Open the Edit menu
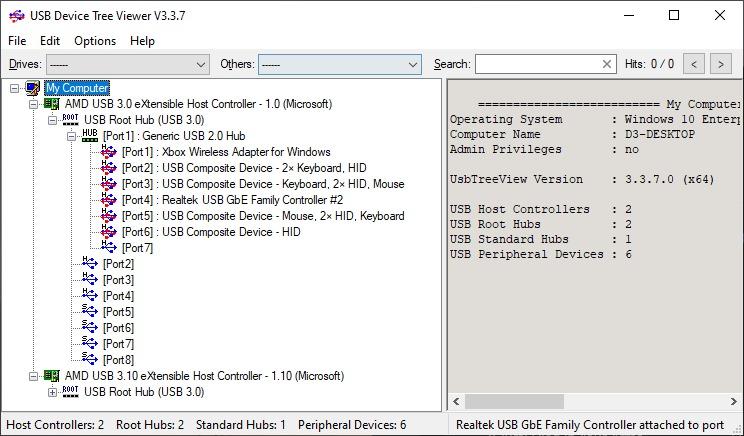This screenshot has width=744, height=436. [50, 41]
